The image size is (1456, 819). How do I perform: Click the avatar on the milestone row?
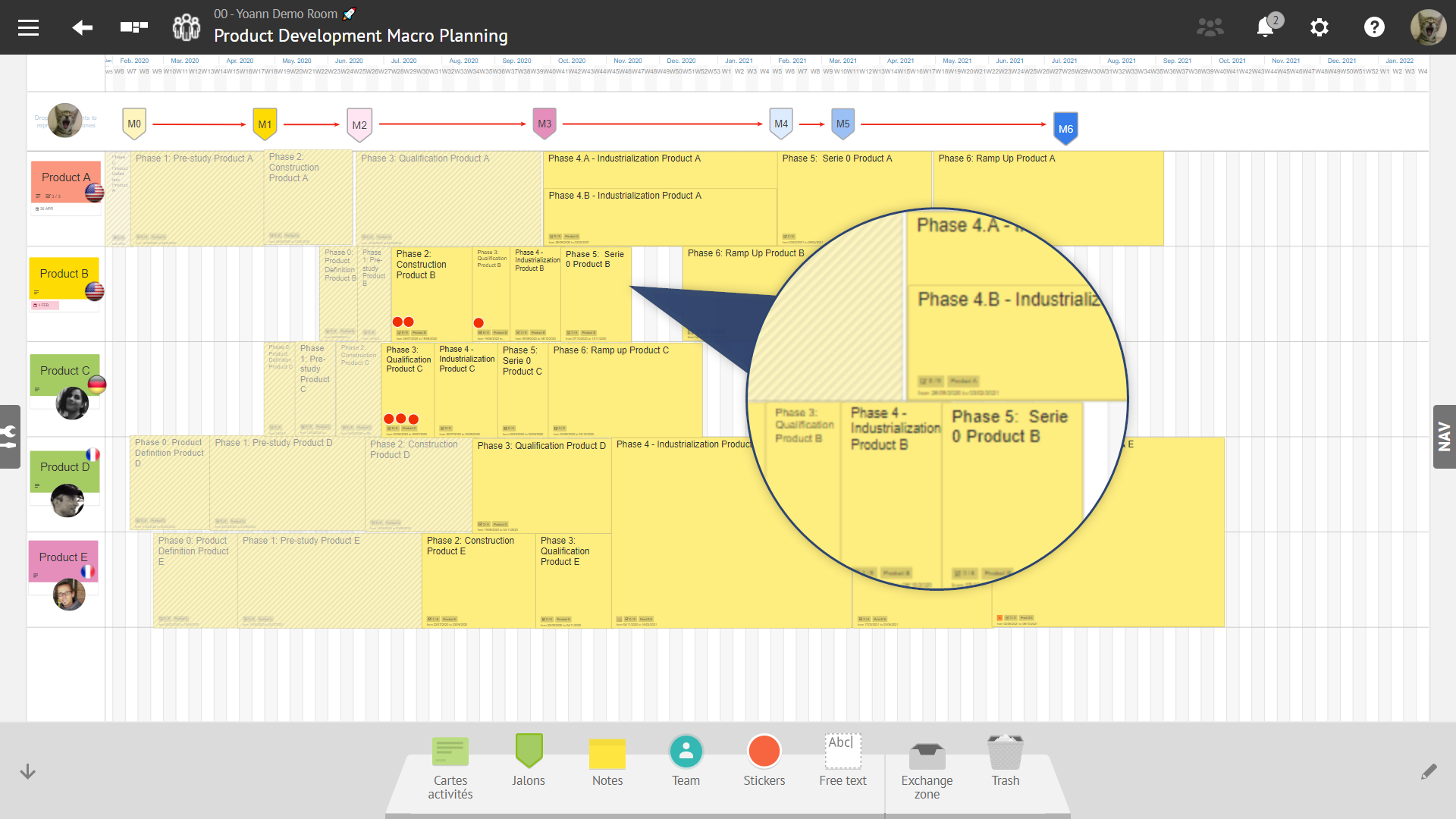pyautogui.click(x=65, y=121)
